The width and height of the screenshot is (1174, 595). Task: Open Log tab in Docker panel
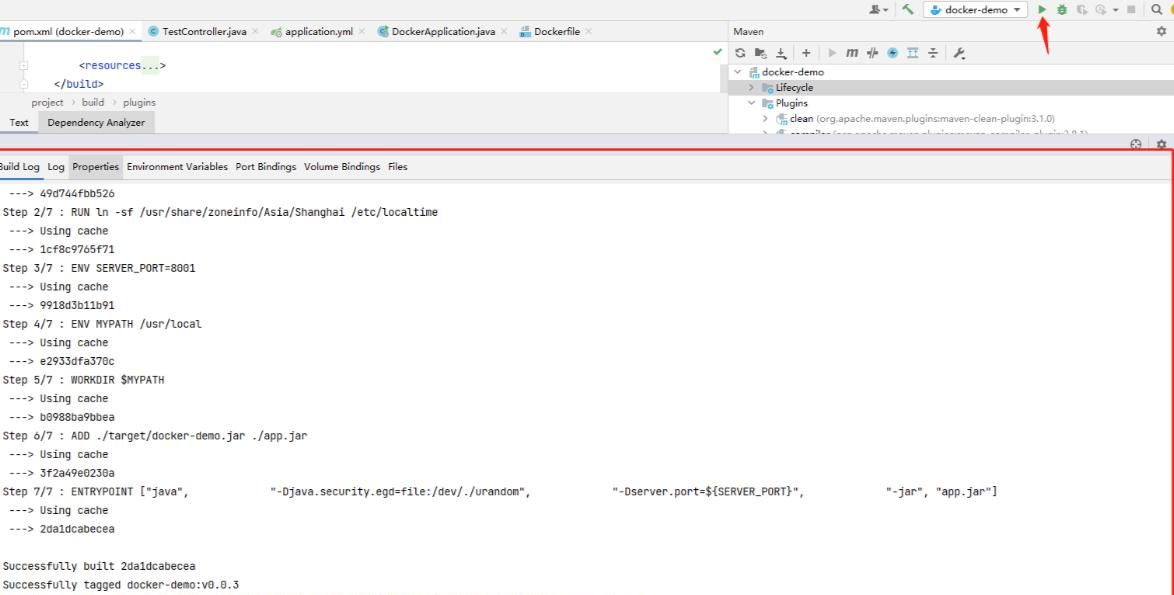point(55,167)
